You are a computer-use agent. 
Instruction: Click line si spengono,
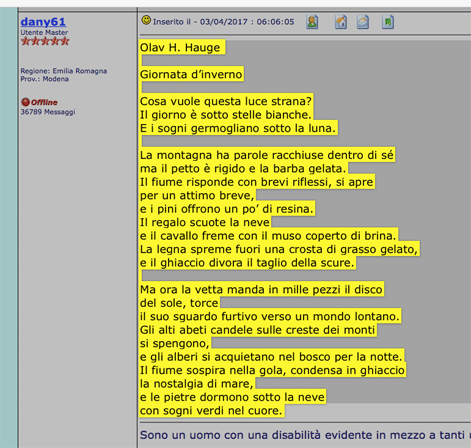pos(175,343)
